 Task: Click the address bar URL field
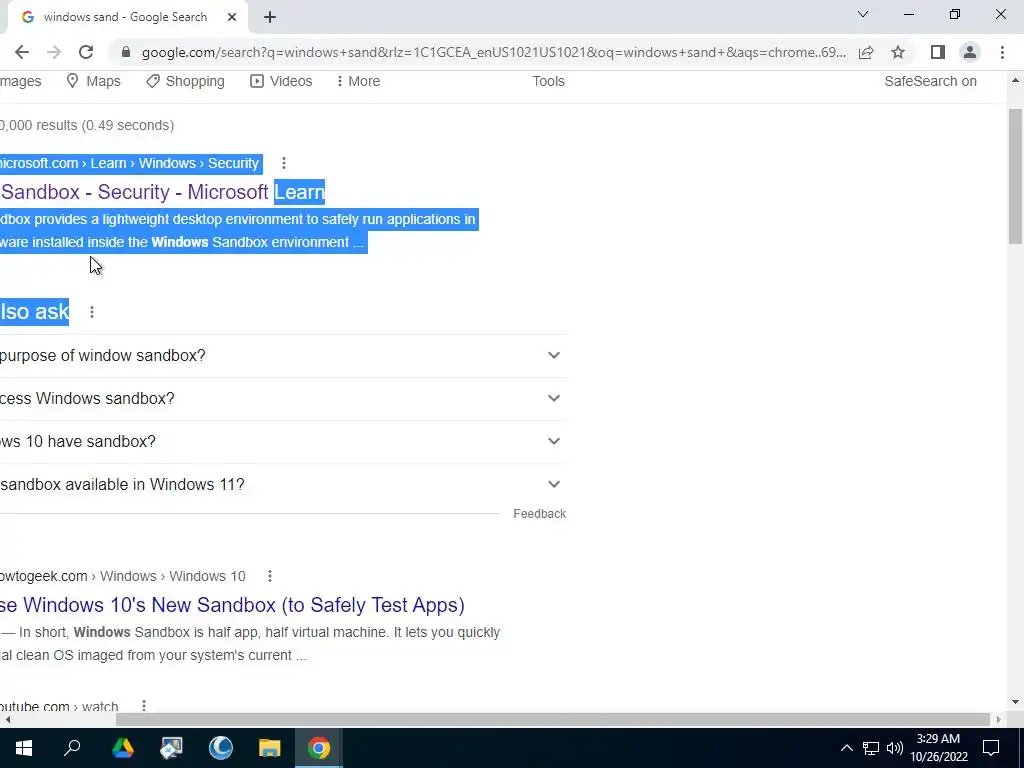click(494, 52)
